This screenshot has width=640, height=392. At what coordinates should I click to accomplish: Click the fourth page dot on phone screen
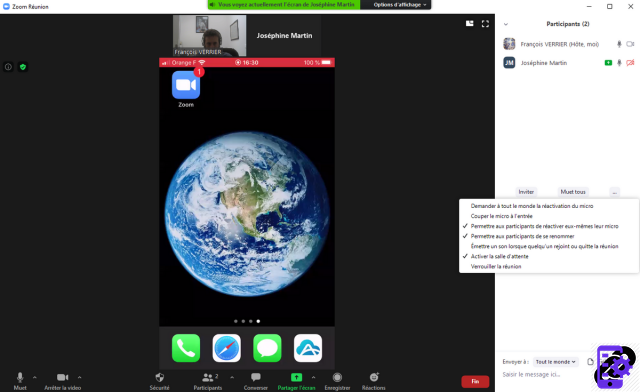(x=258, y=321)
